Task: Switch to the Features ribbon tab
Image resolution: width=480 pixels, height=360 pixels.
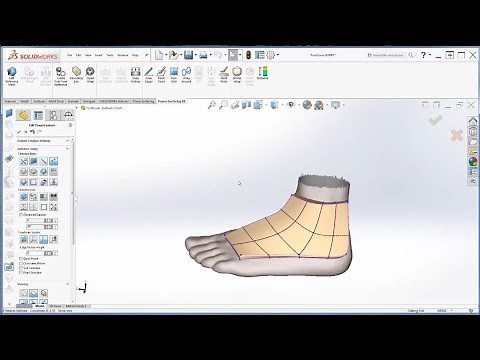Action: point(10,101)
